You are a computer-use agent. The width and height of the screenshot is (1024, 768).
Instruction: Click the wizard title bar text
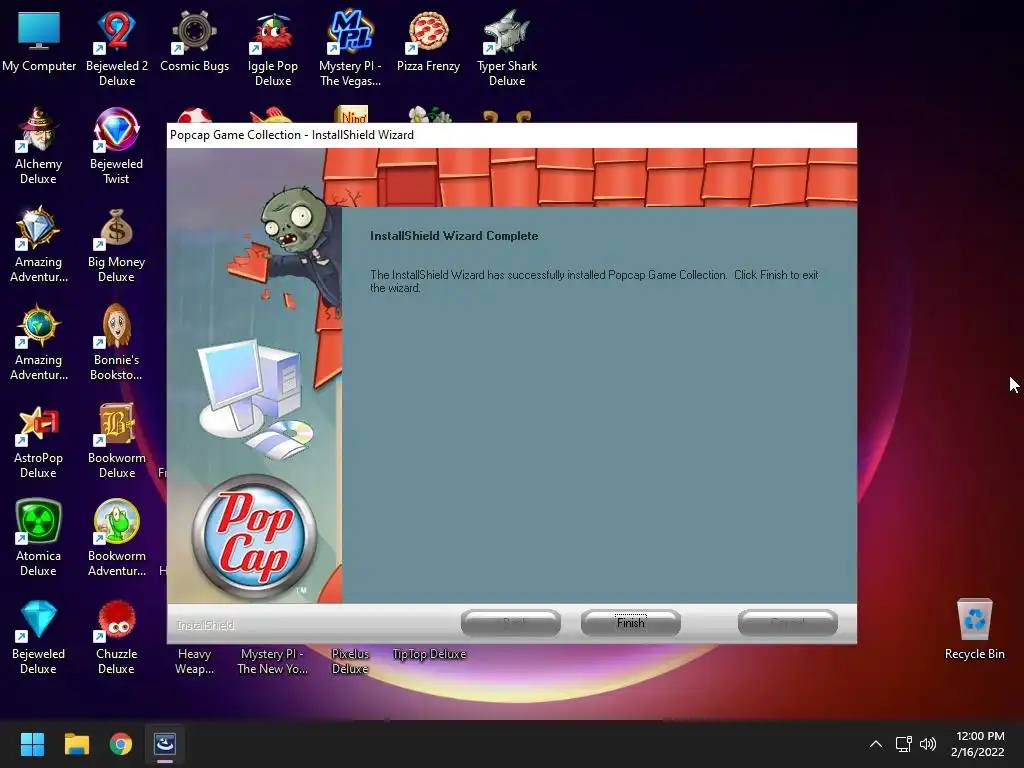pyautogui.click(x=292, y=135)
